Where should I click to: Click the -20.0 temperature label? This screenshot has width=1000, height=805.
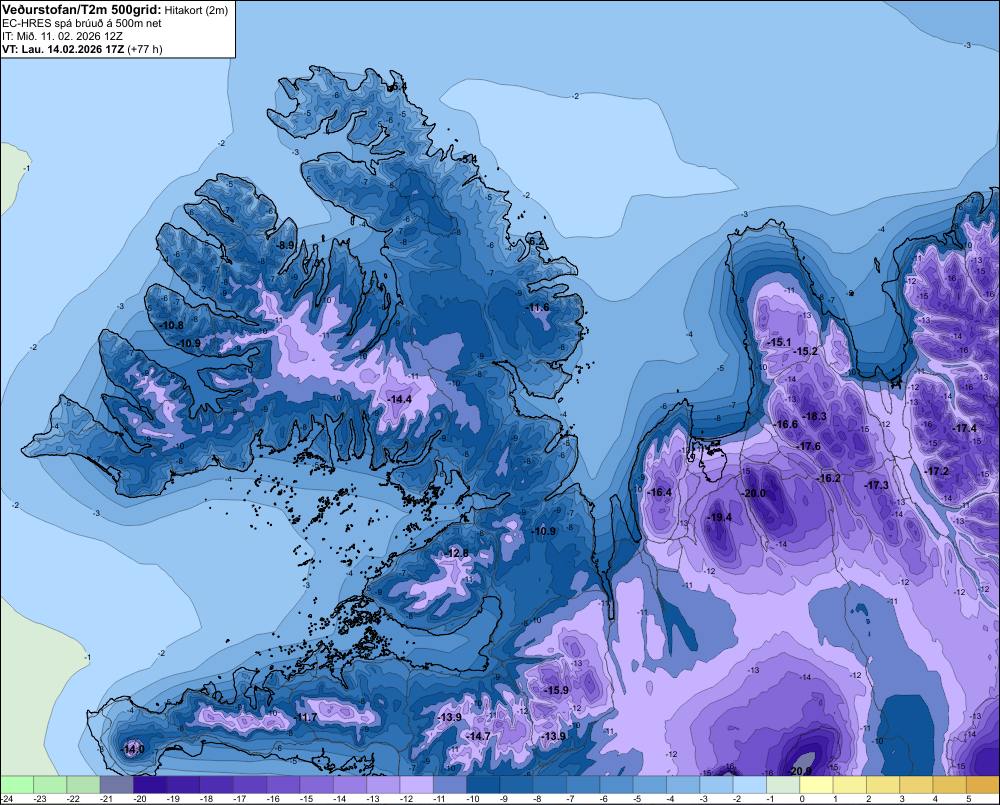pos(753,493)
